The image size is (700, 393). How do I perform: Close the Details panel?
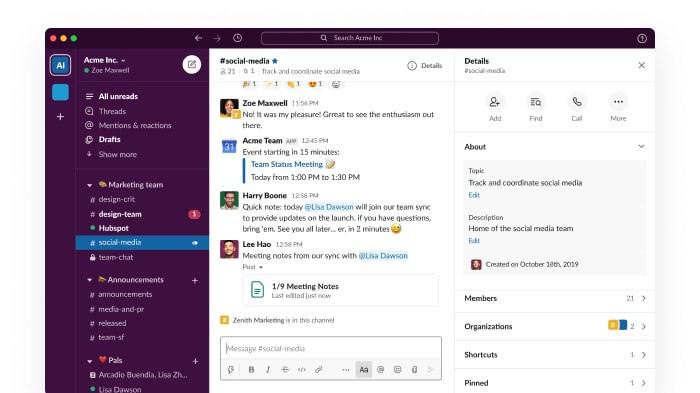(x=642, y=65)
